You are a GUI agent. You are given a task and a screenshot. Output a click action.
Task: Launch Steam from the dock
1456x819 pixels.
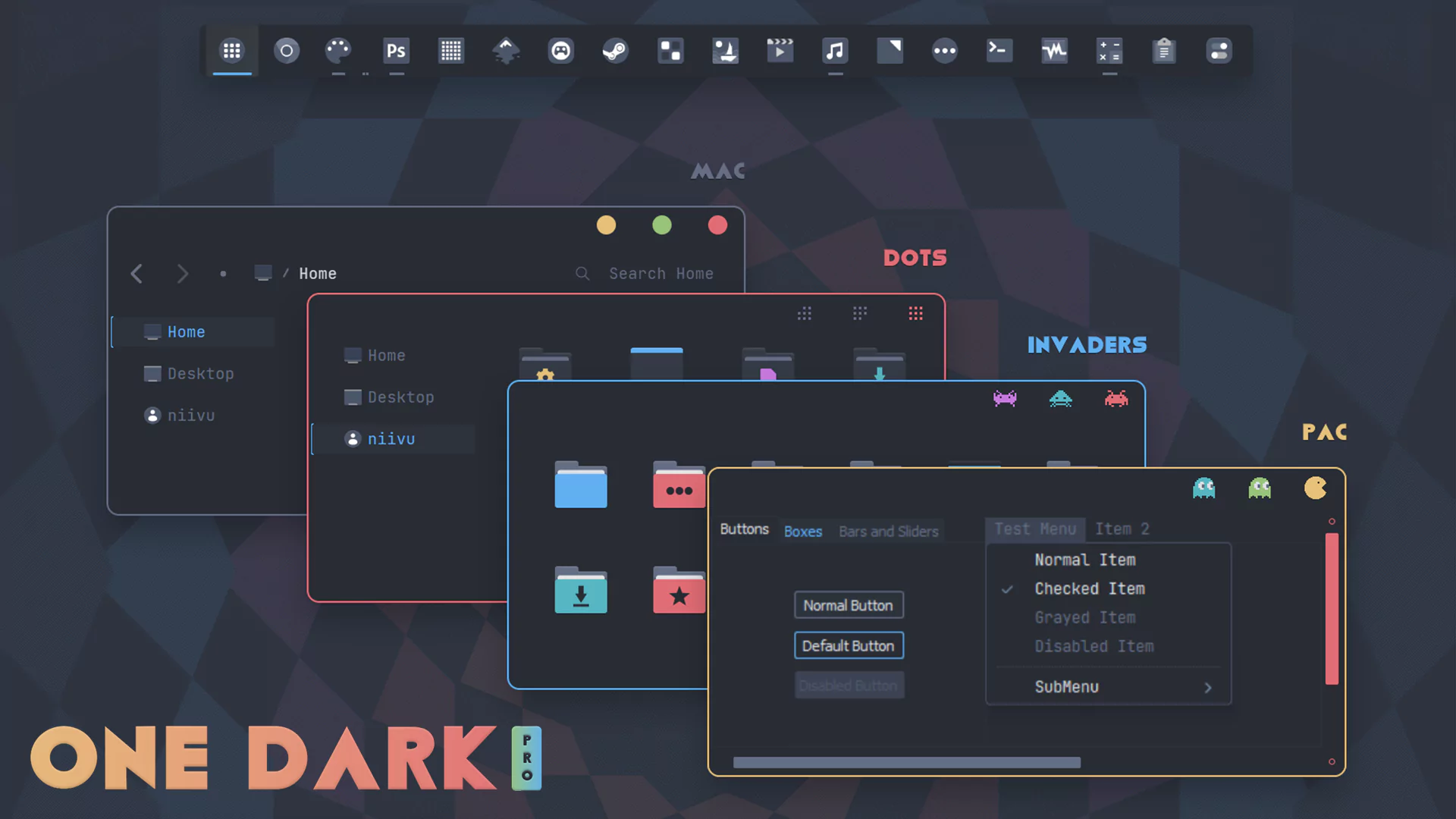[616, 50]
